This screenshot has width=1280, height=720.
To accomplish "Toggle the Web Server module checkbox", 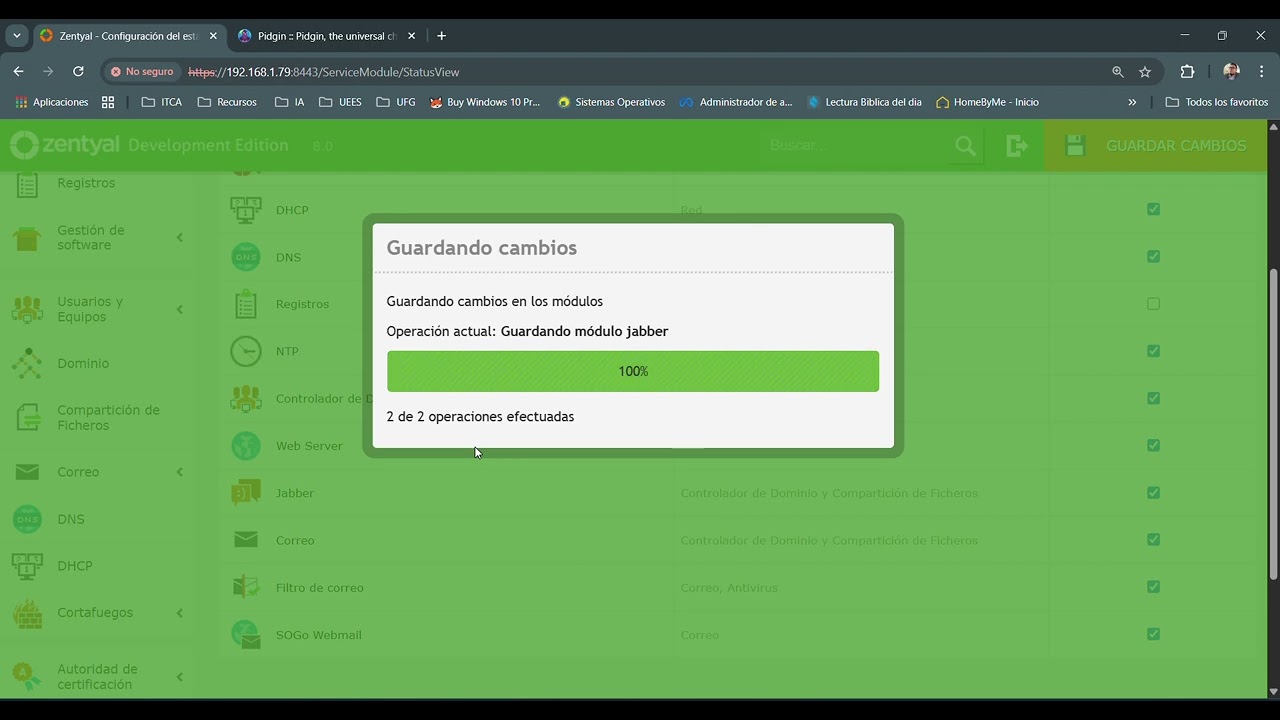I will coord(1153,445).
